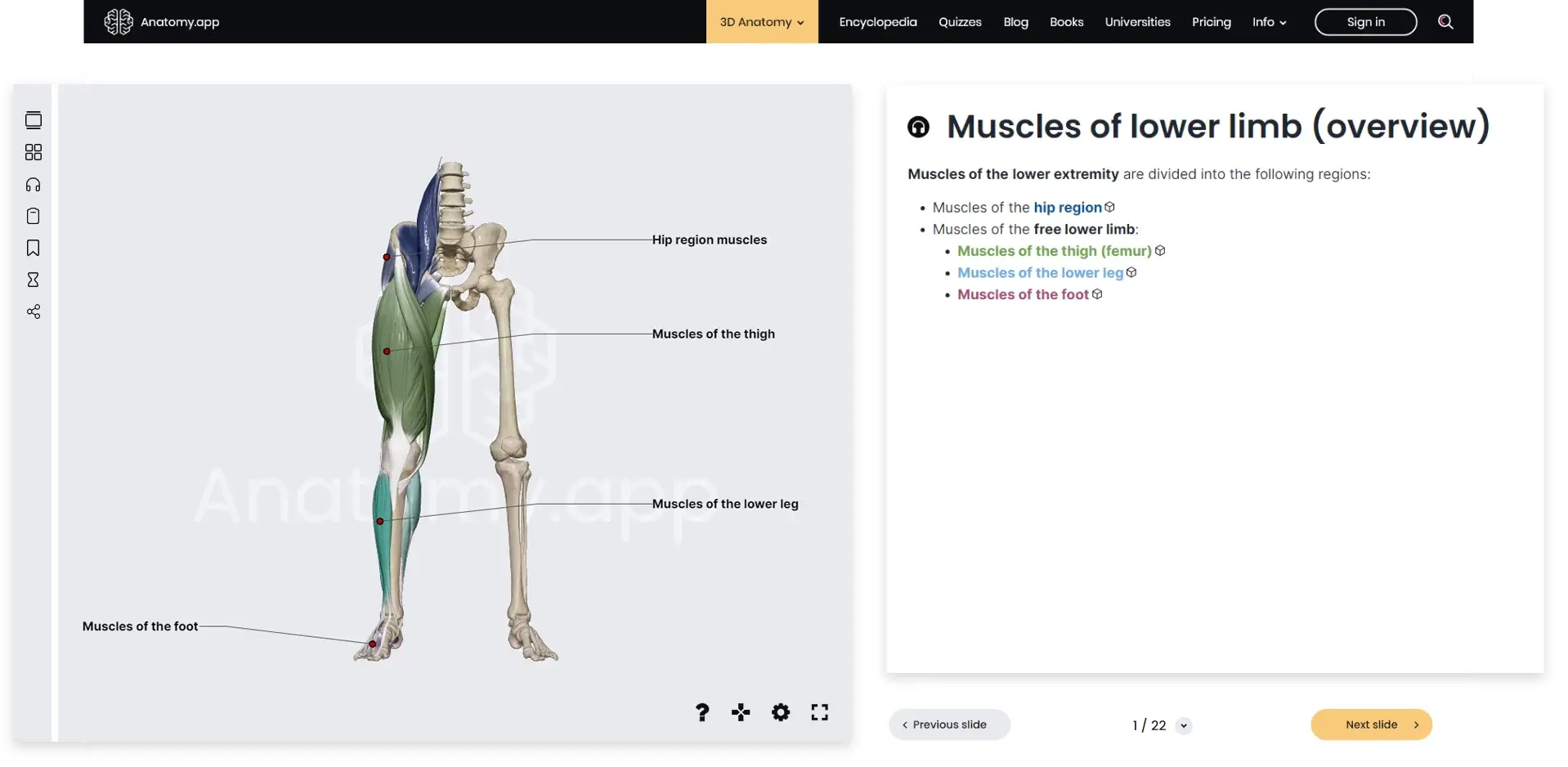Advance using the Next slide button
Screen dimensions: 1568x767
(x=1370, y=724)
